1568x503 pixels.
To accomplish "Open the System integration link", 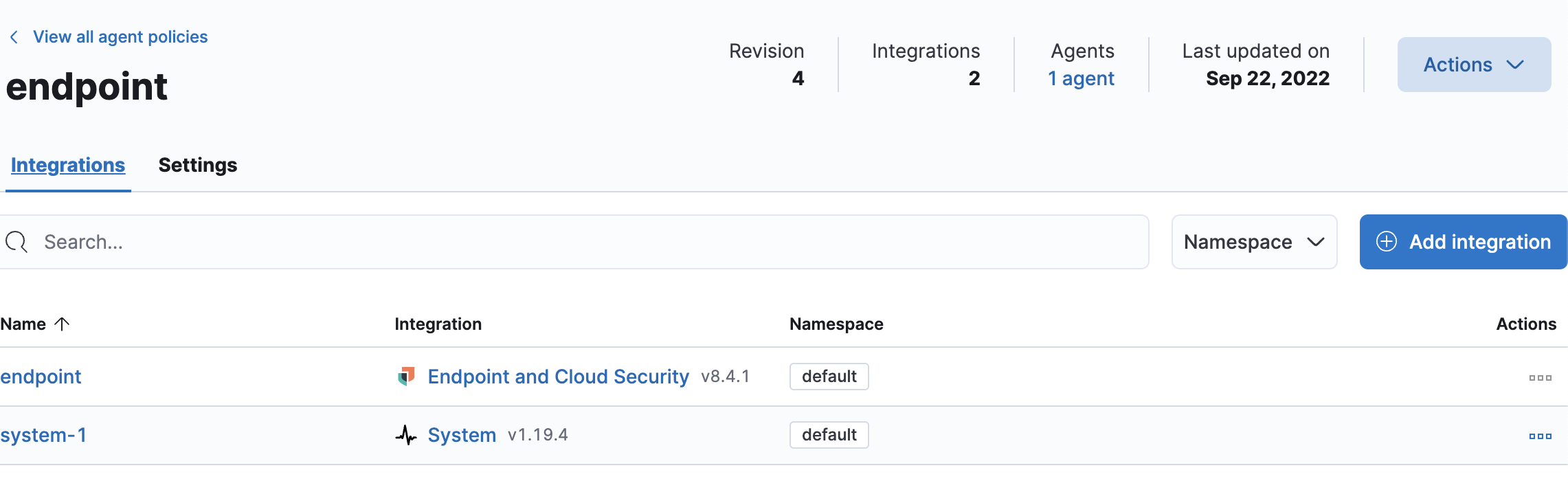I will (462, 435).
